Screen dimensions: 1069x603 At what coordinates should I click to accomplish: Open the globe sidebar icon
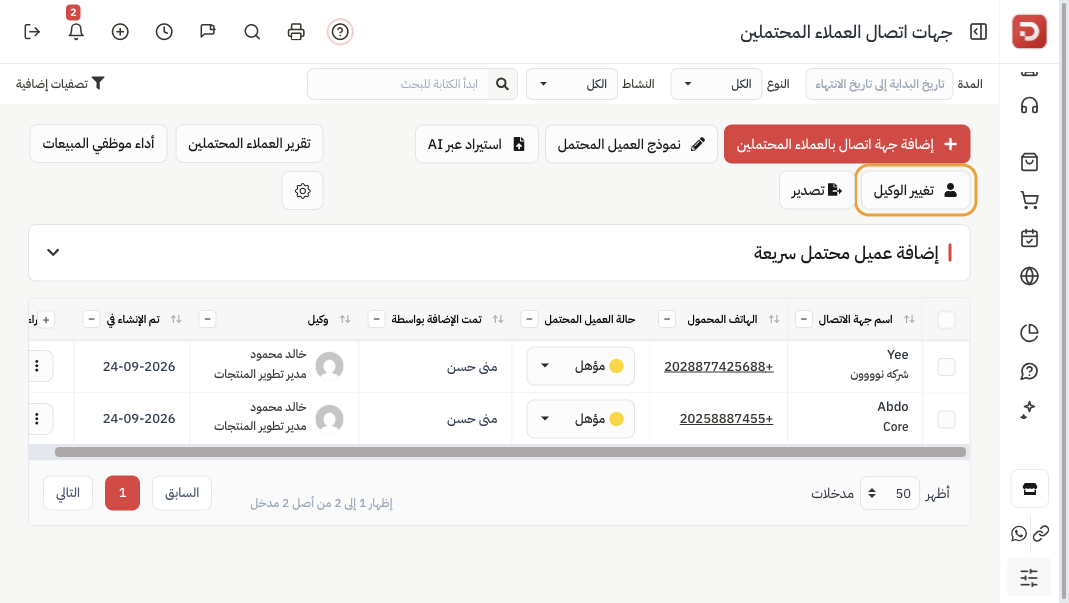(1029, 276)
